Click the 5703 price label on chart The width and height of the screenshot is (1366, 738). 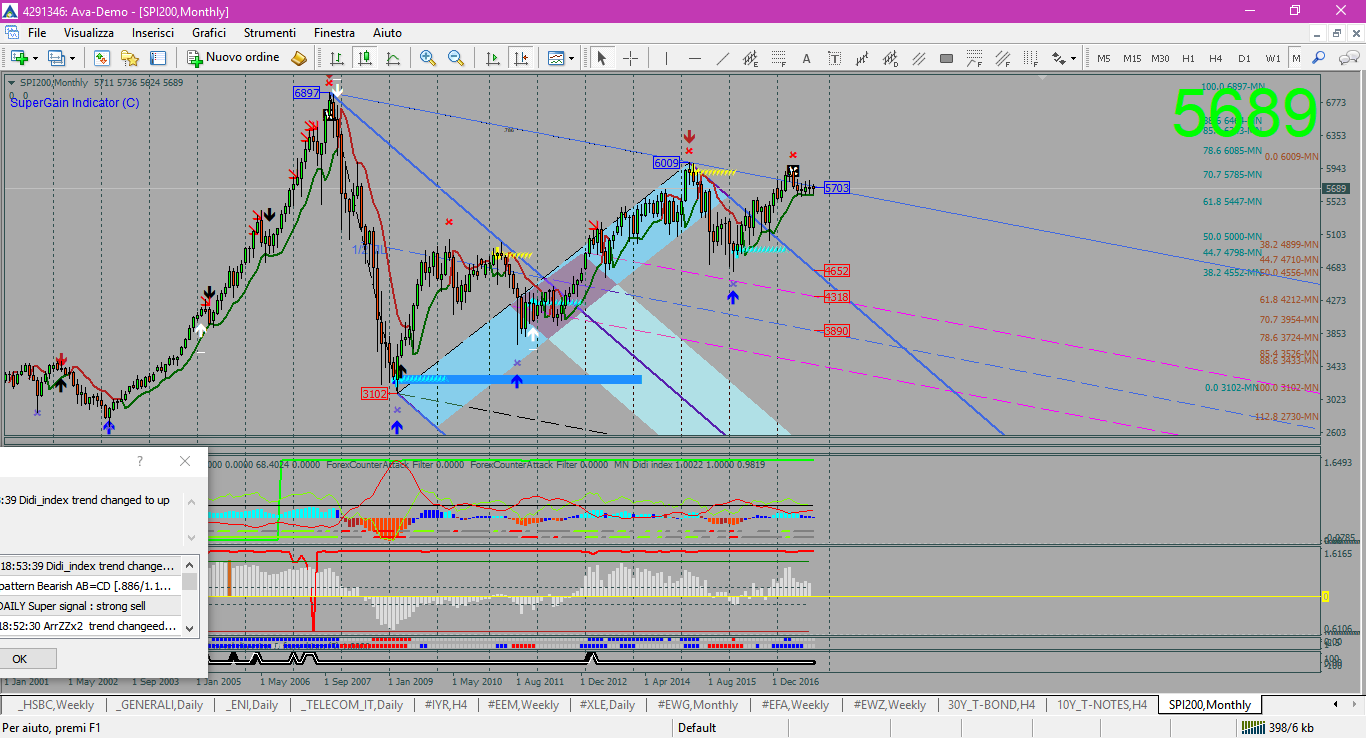(x=837, y=188)
